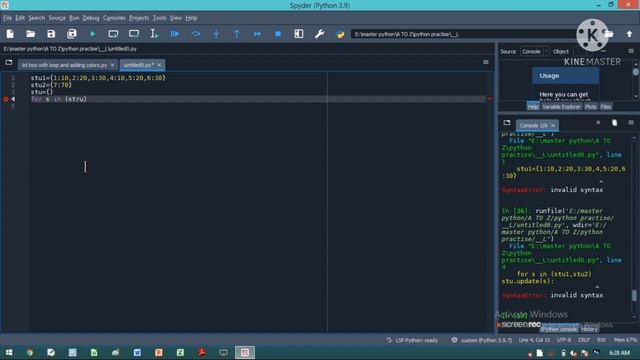The image size is (640, 360).
Task: Remove all variables via console icon
Action: click(614, 122)
